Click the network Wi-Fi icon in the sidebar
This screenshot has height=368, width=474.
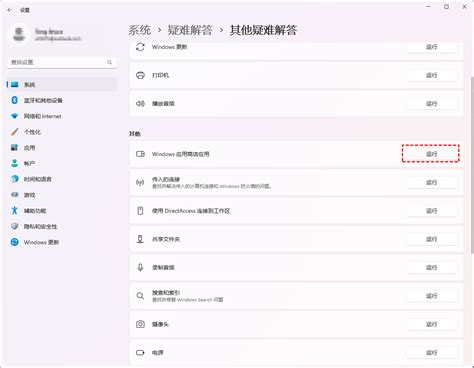coord(14,116)
